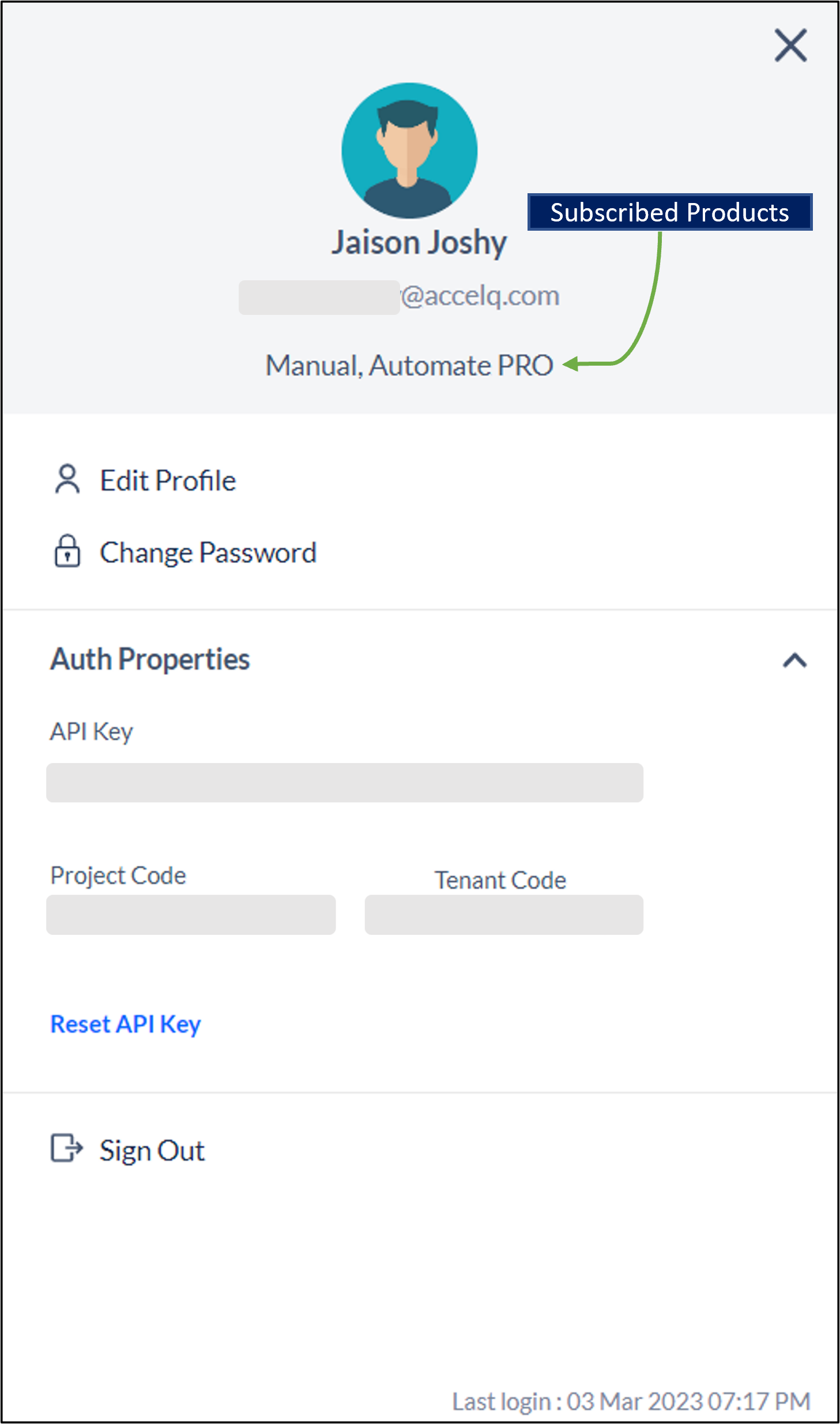Viewport: 840px width, 1424px height.
Task: Open the Edit Profile option
Action: click(168, 480)
